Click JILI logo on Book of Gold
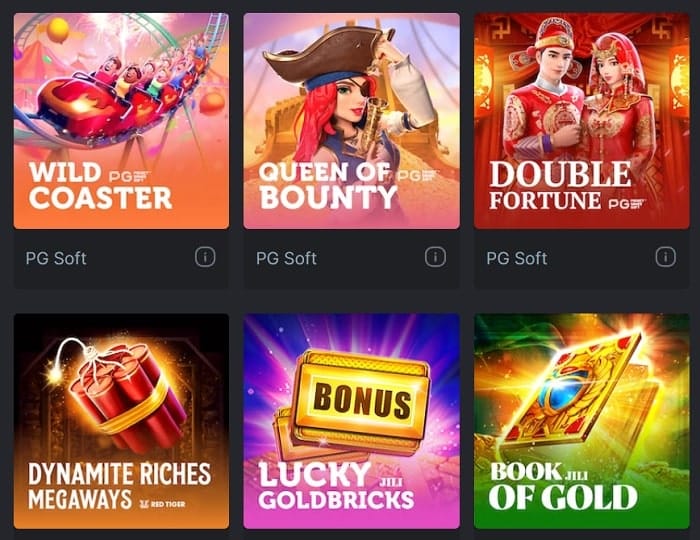The width and height of the screenshot is (700, 540). 576,476
